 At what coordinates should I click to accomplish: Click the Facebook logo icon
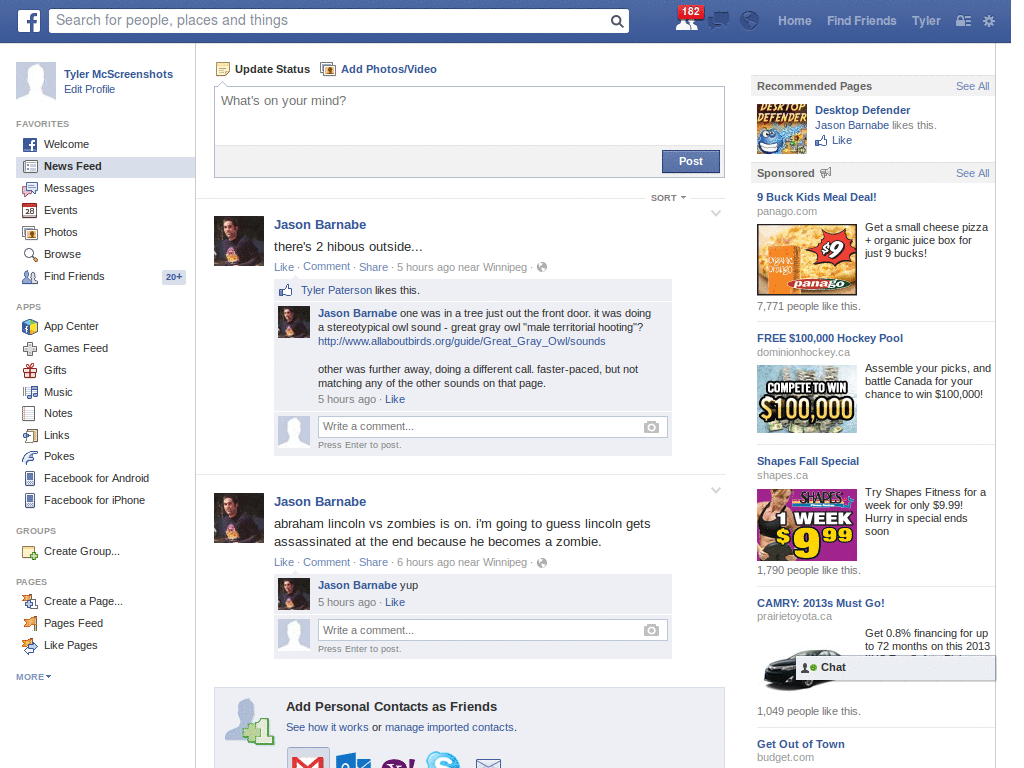pyautogui.click(x=29, y=21)
